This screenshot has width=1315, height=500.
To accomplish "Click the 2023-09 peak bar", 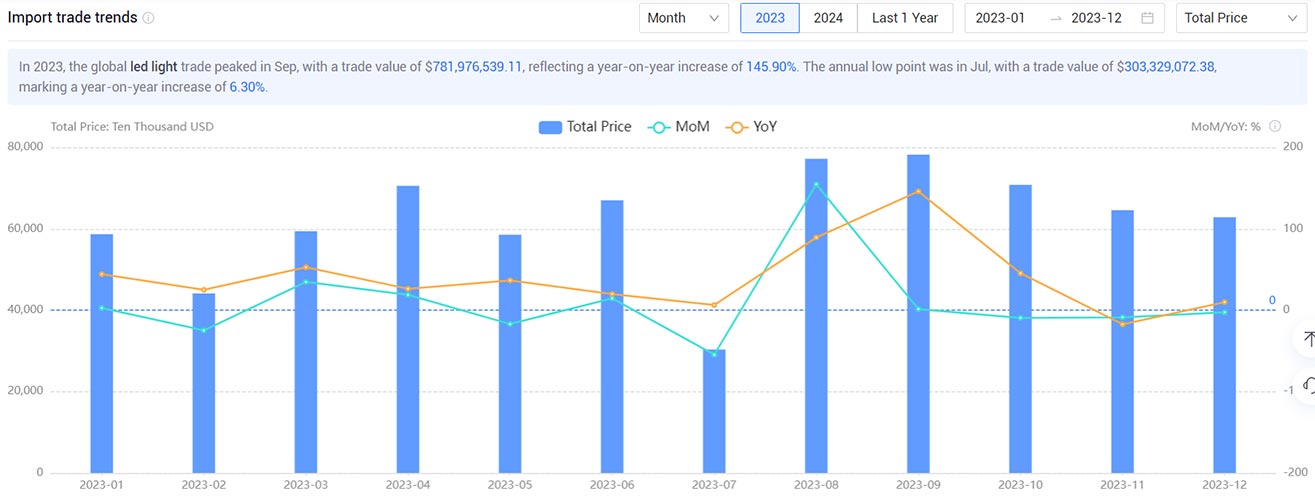I will pos(918,314).
